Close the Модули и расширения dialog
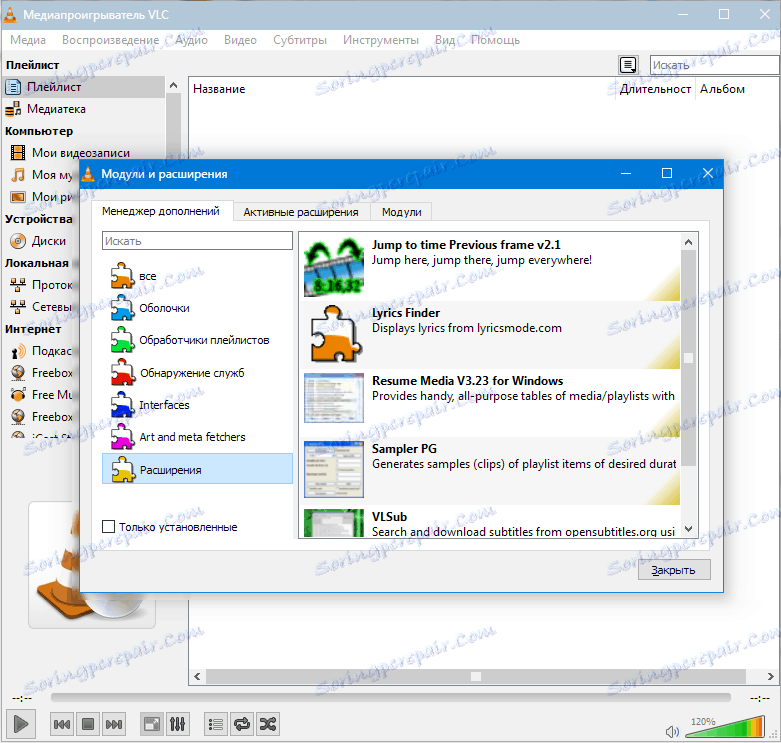 coord(707,173)
